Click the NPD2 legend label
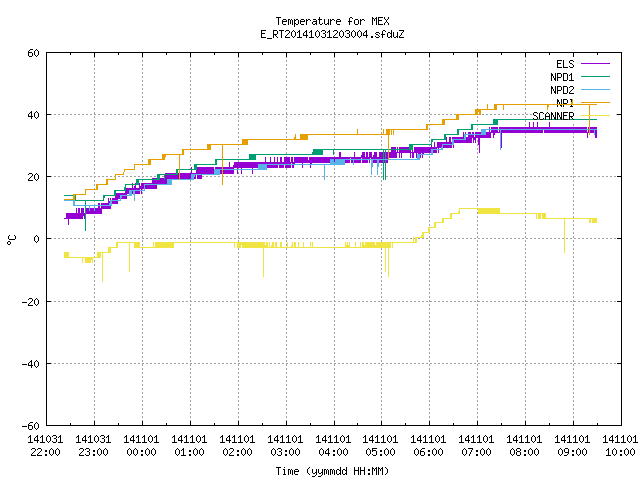The image size is (640, 480). [x=562, y=90]
